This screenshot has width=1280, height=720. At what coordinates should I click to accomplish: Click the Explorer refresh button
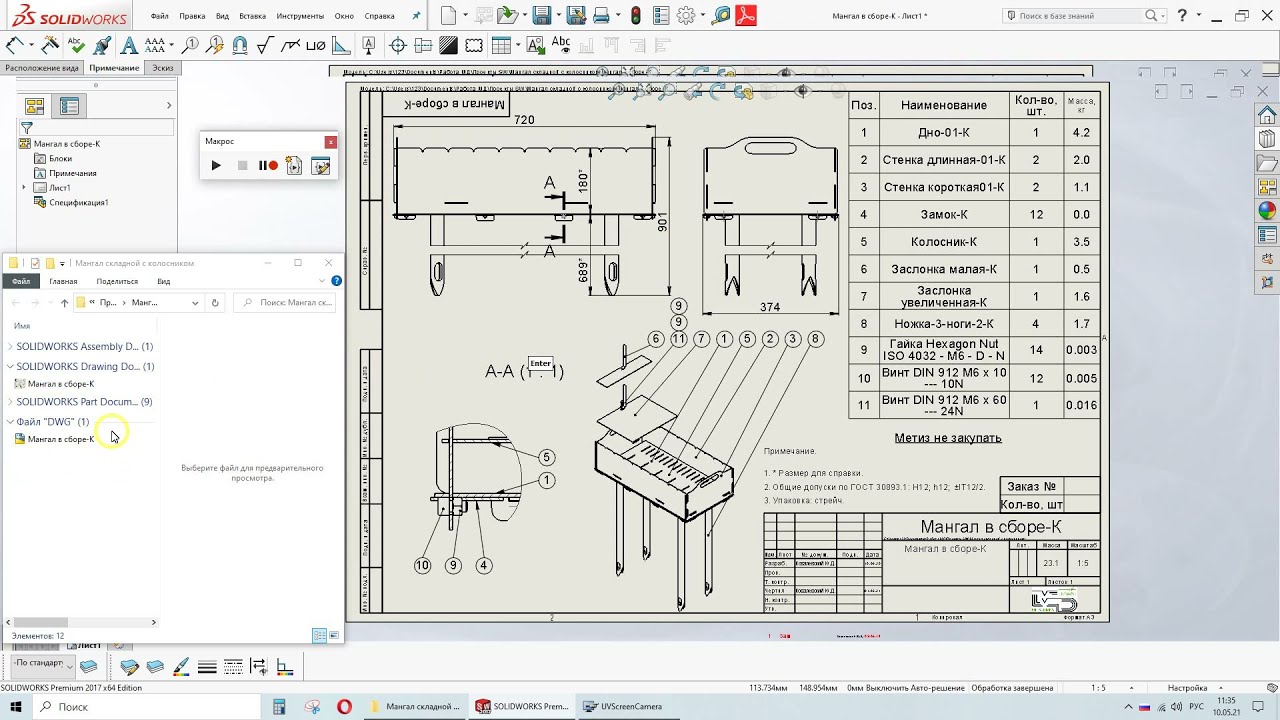[x=214, y=302]
